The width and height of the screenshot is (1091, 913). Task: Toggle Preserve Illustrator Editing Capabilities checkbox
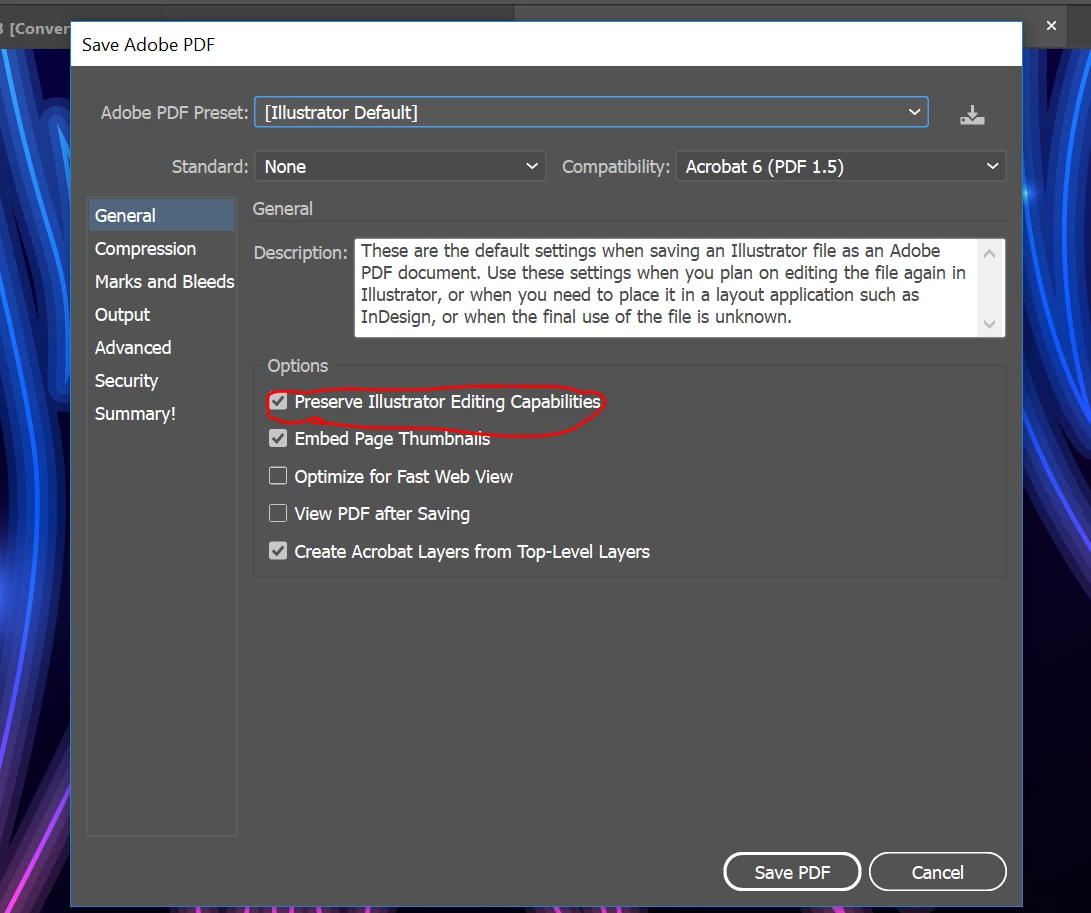point(278,402)
